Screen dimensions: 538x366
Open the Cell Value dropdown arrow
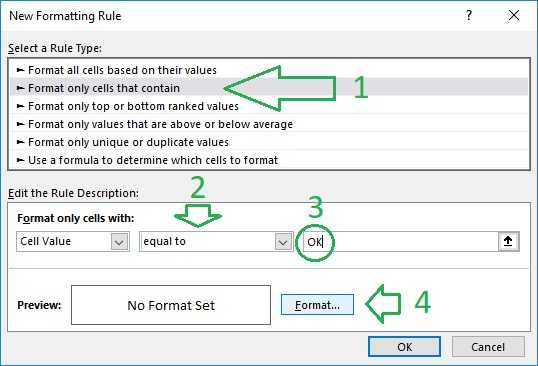tap(119, 242)
